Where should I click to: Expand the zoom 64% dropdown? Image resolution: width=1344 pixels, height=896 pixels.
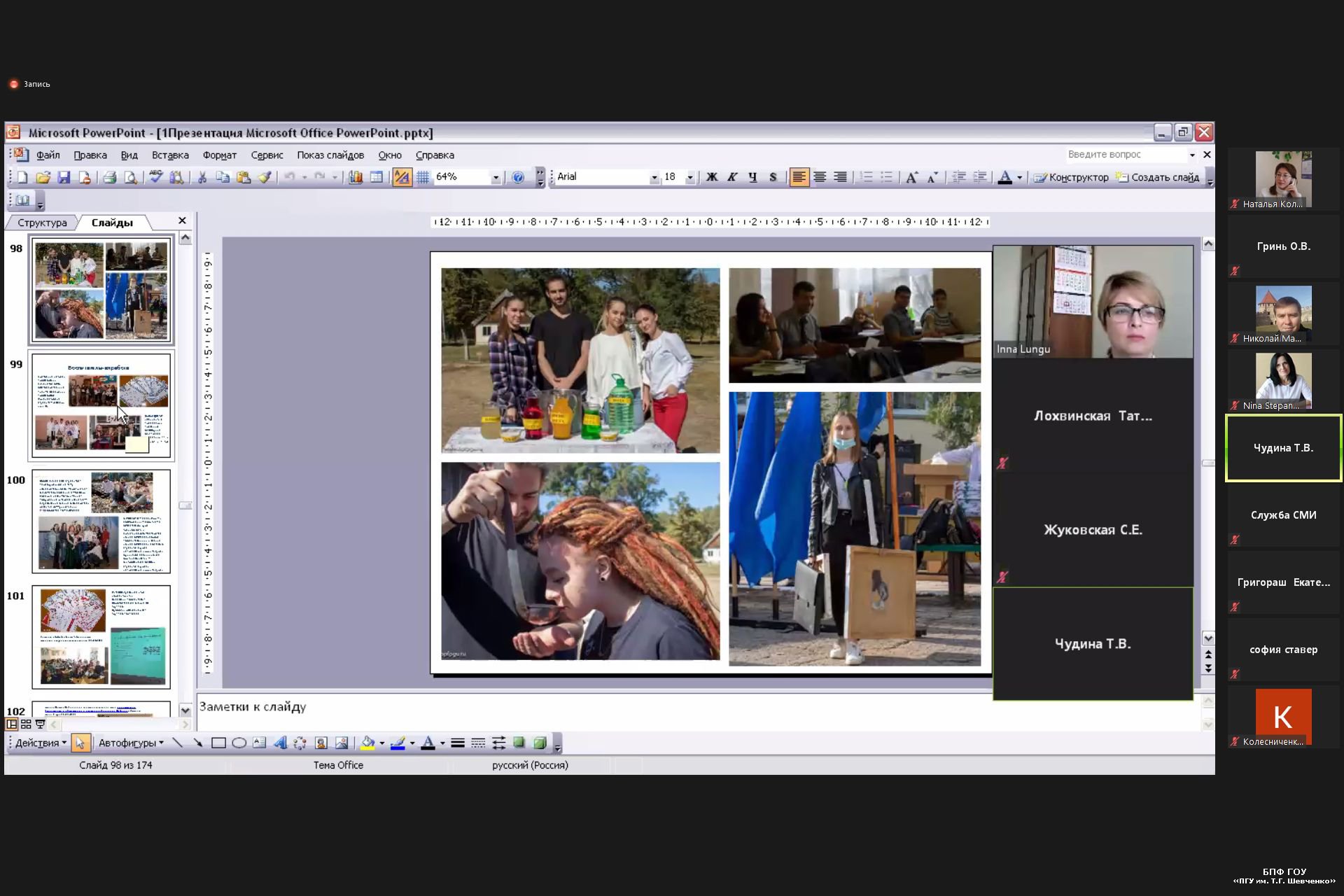click(x=496, y=178)
